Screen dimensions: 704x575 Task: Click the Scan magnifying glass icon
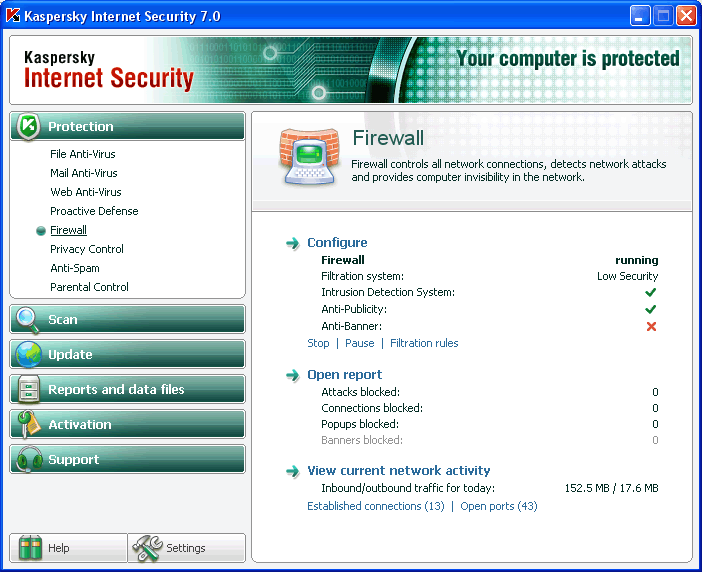[x=28, y=320]
